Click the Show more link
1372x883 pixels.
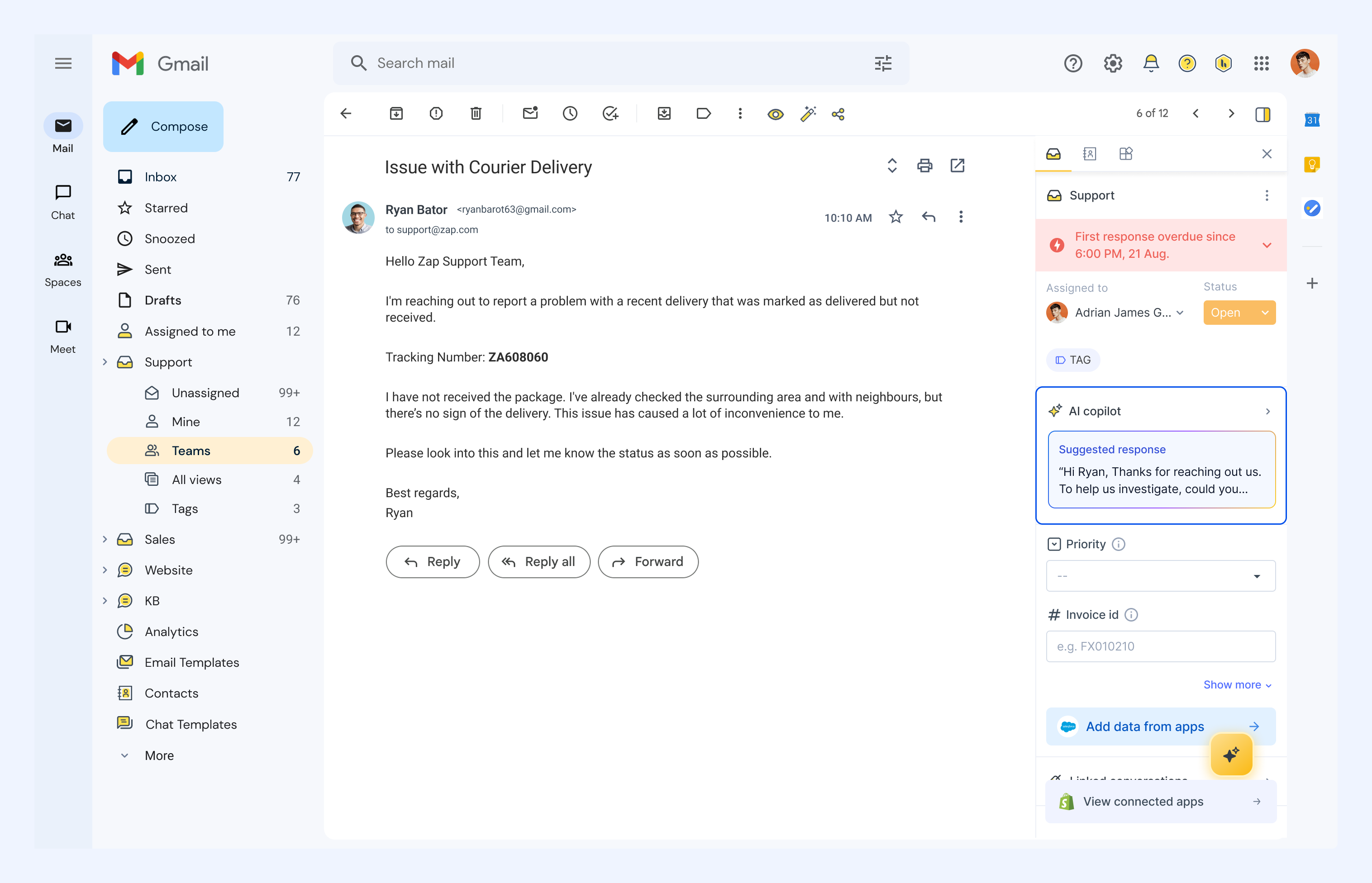coord(1237,684)
